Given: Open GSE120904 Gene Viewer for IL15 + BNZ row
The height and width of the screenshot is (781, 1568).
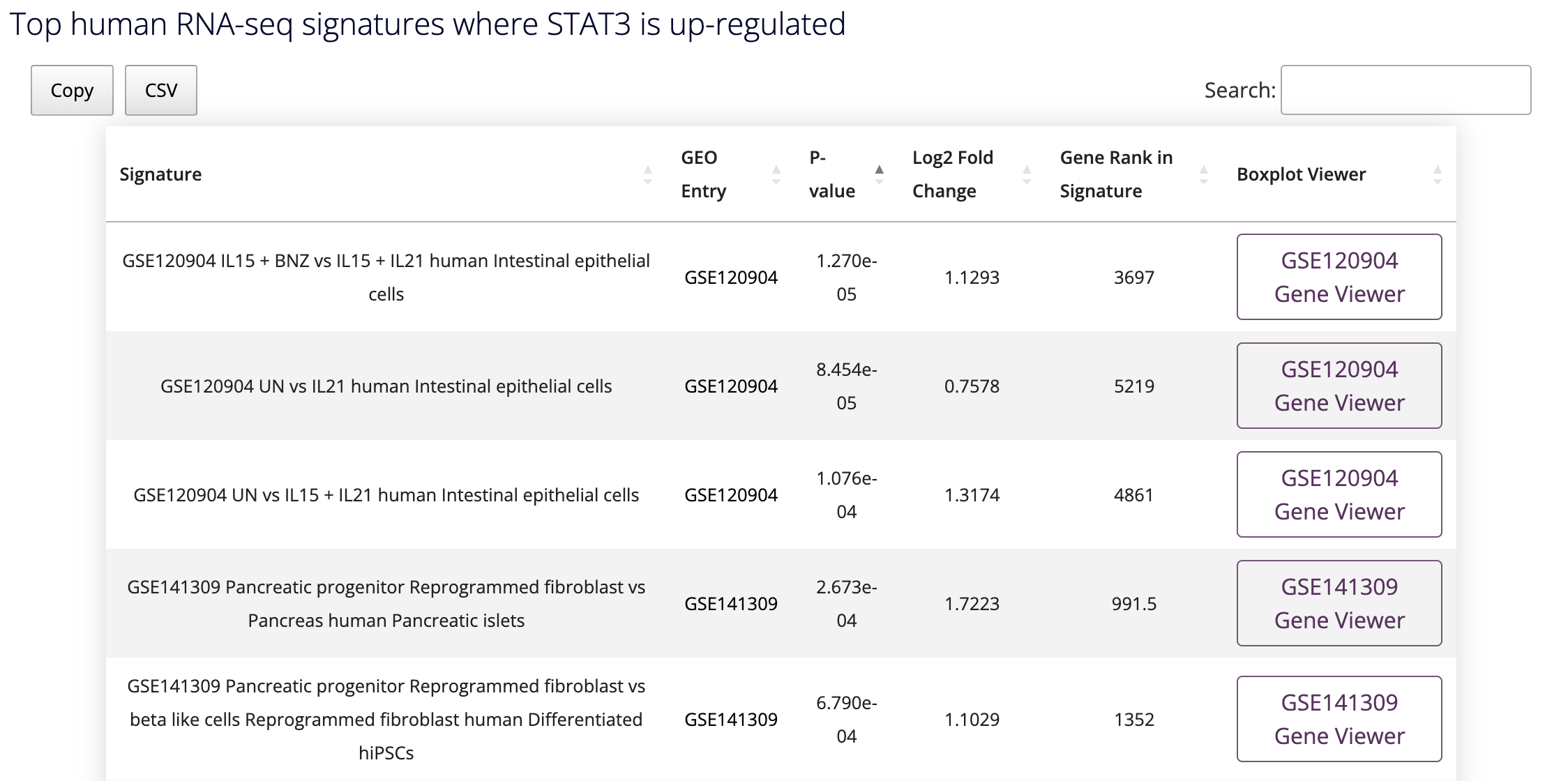Looking at the screenshot, I should coord(1339,277).
